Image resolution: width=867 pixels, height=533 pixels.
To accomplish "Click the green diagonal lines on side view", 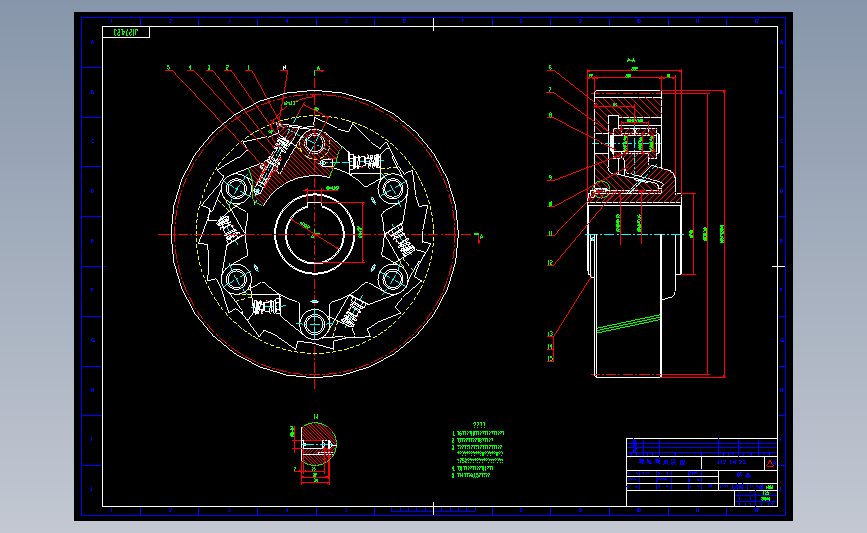I will click(629, 324).
